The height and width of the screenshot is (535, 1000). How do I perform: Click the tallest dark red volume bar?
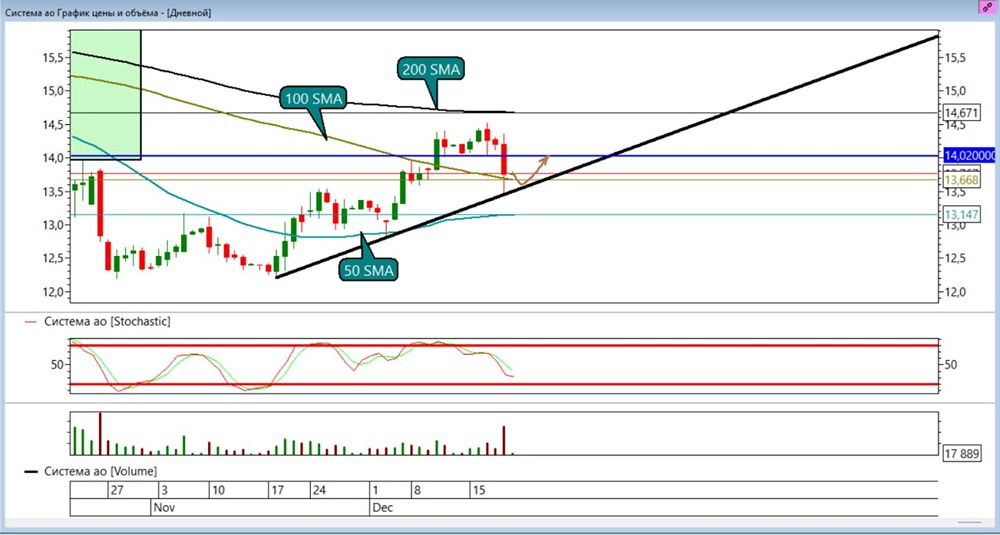tap(99, 434)
